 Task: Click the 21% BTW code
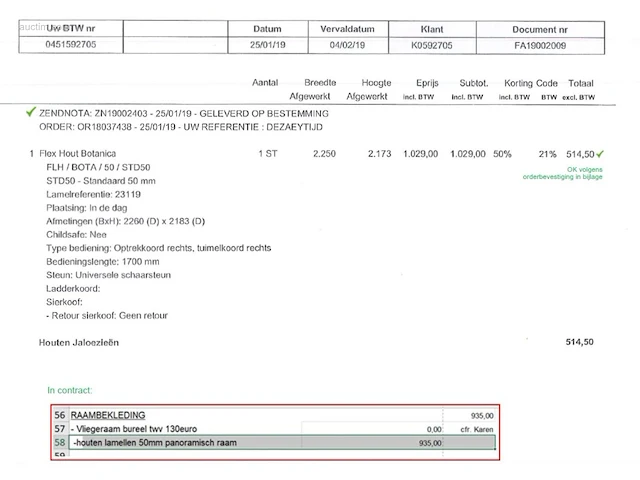click(547, 154)
